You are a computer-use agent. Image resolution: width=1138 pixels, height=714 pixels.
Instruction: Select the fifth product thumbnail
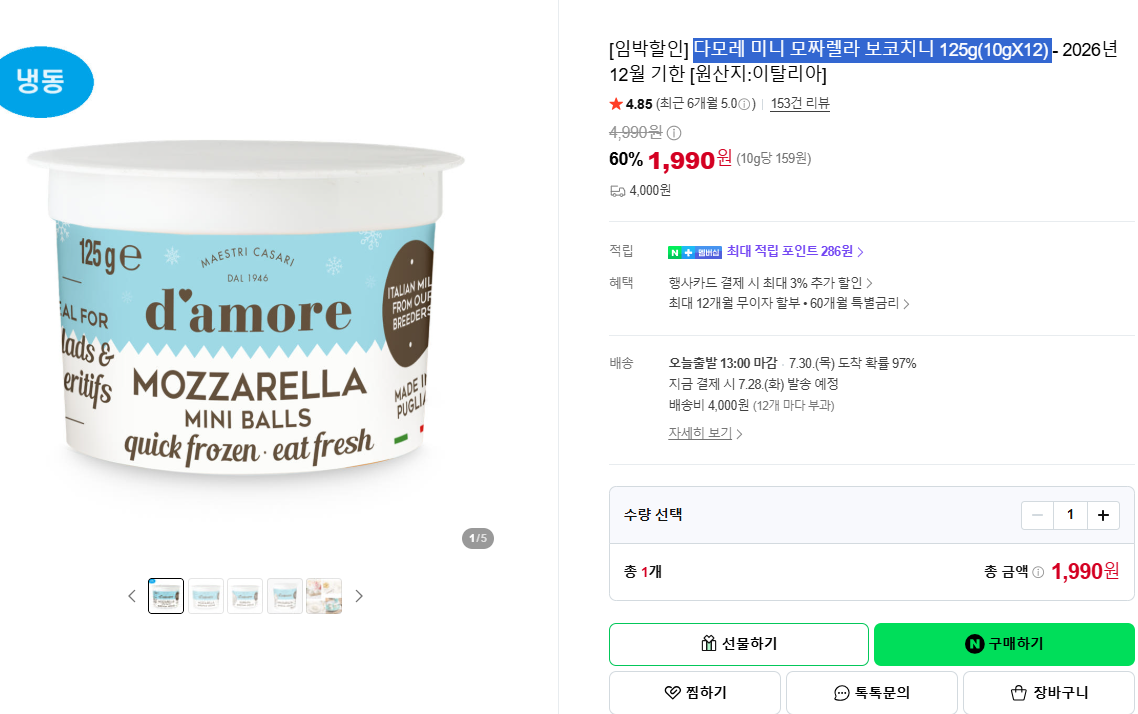(x=324, y=596)
